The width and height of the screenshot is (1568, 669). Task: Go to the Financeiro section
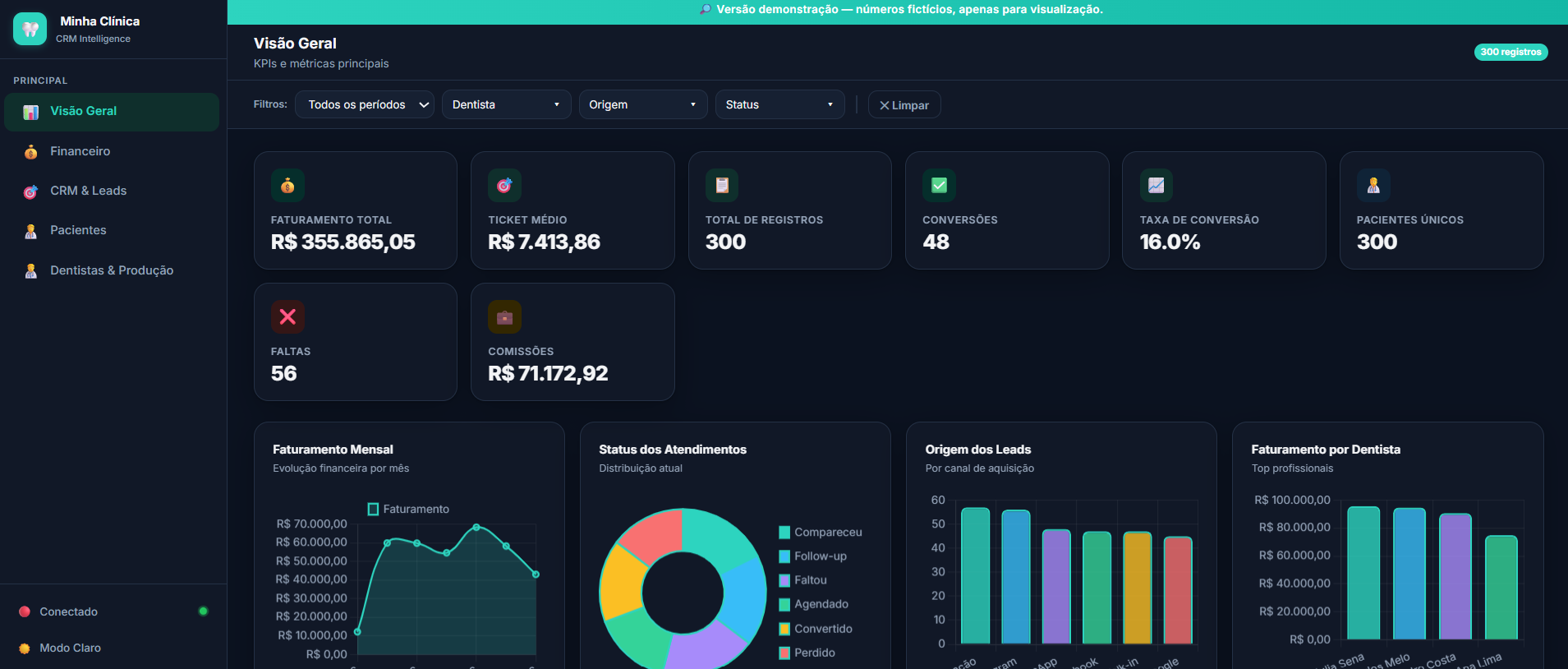click(x=112, y=151)
